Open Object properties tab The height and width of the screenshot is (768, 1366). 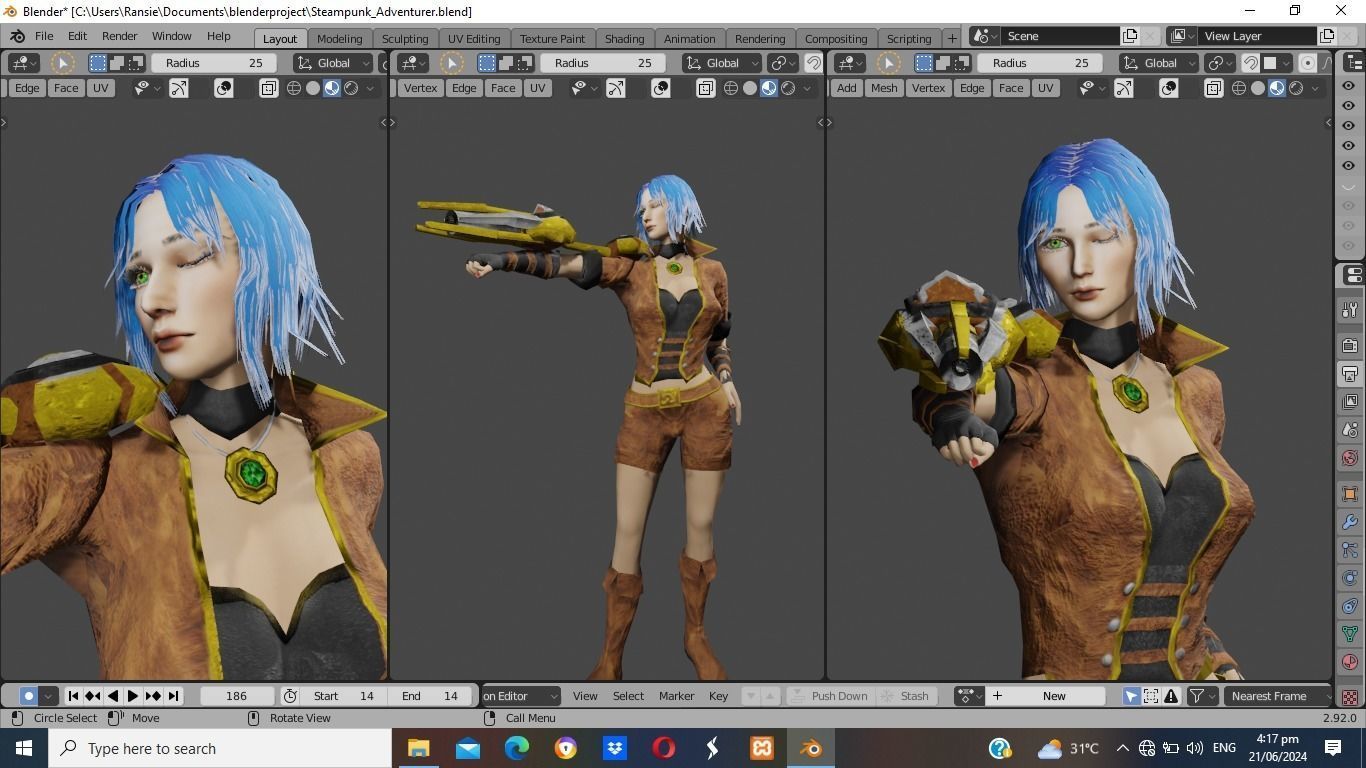click(x=1350, y=494)
